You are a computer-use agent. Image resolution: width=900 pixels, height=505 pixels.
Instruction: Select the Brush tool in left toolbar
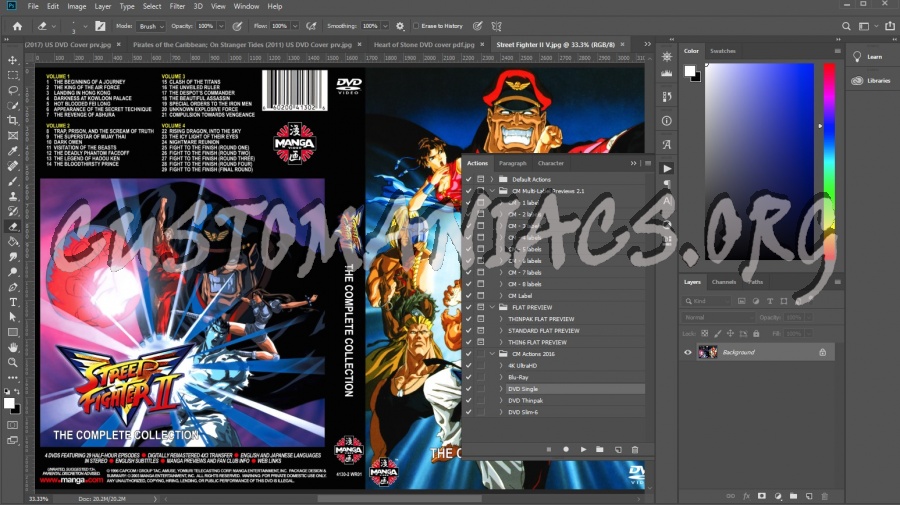pos(13,181)
